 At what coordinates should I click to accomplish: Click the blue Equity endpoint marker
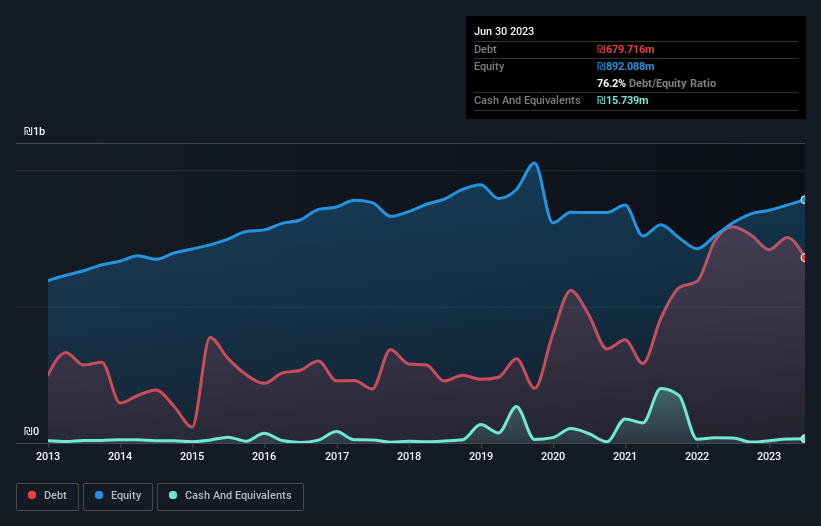(x=804, y=200)
